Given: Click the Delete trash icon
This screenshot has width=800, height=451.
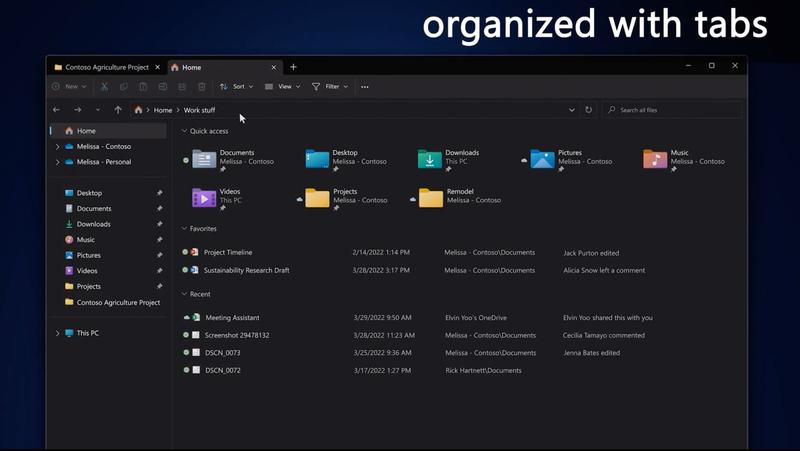Looking at the screenshot, I should click(202, 87).
